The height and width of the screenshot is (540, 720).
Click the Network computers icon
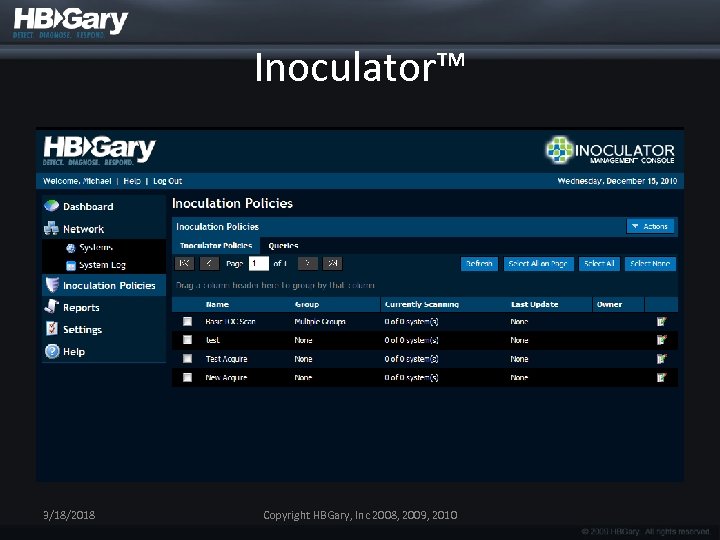pyautogui.click(x=51, y=228)
